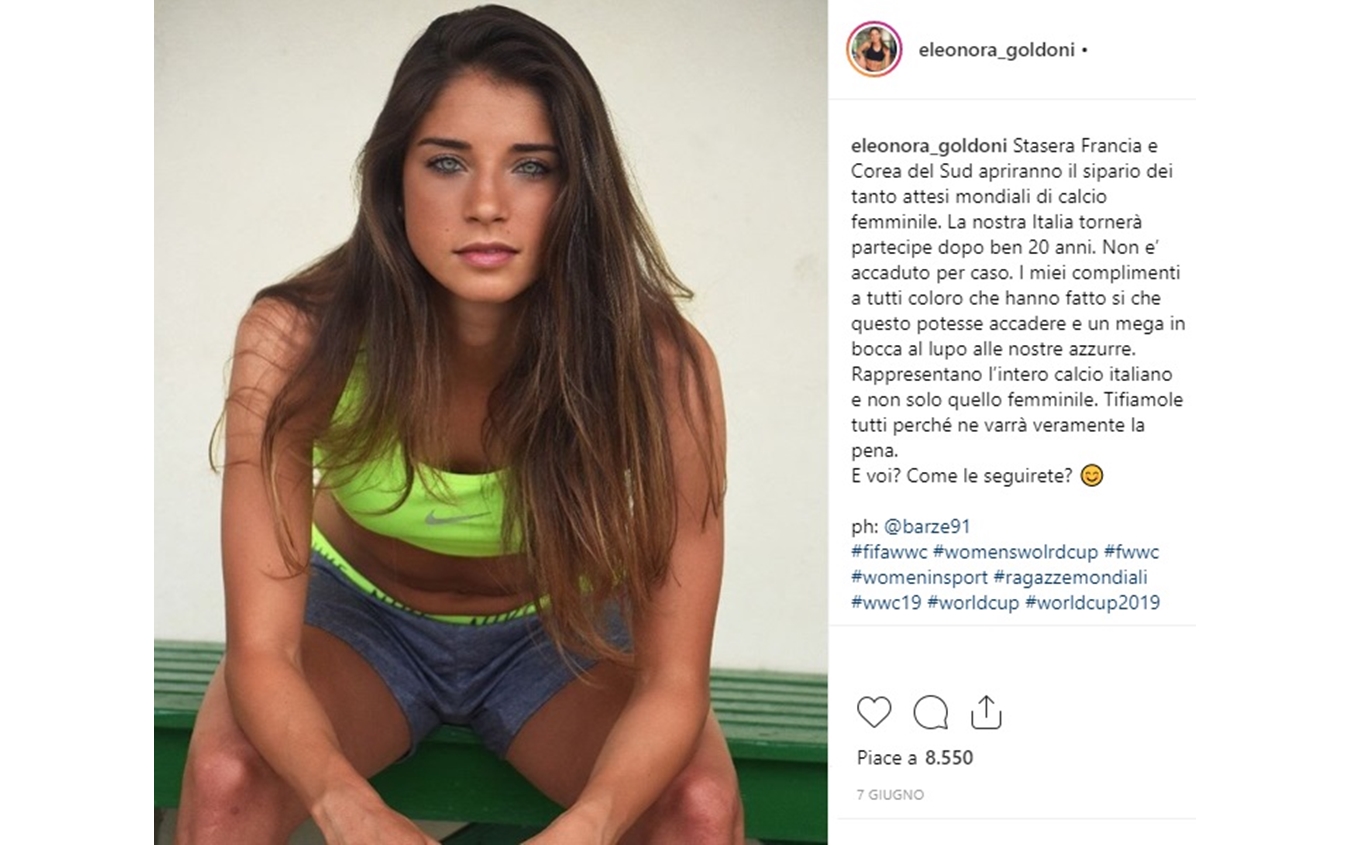Image resolution: width=1350 pixels, height=845 pixels.
Task: Open the eleonora_goldoni username in the header
Action: pyautogui.click(x=996, y=49)
